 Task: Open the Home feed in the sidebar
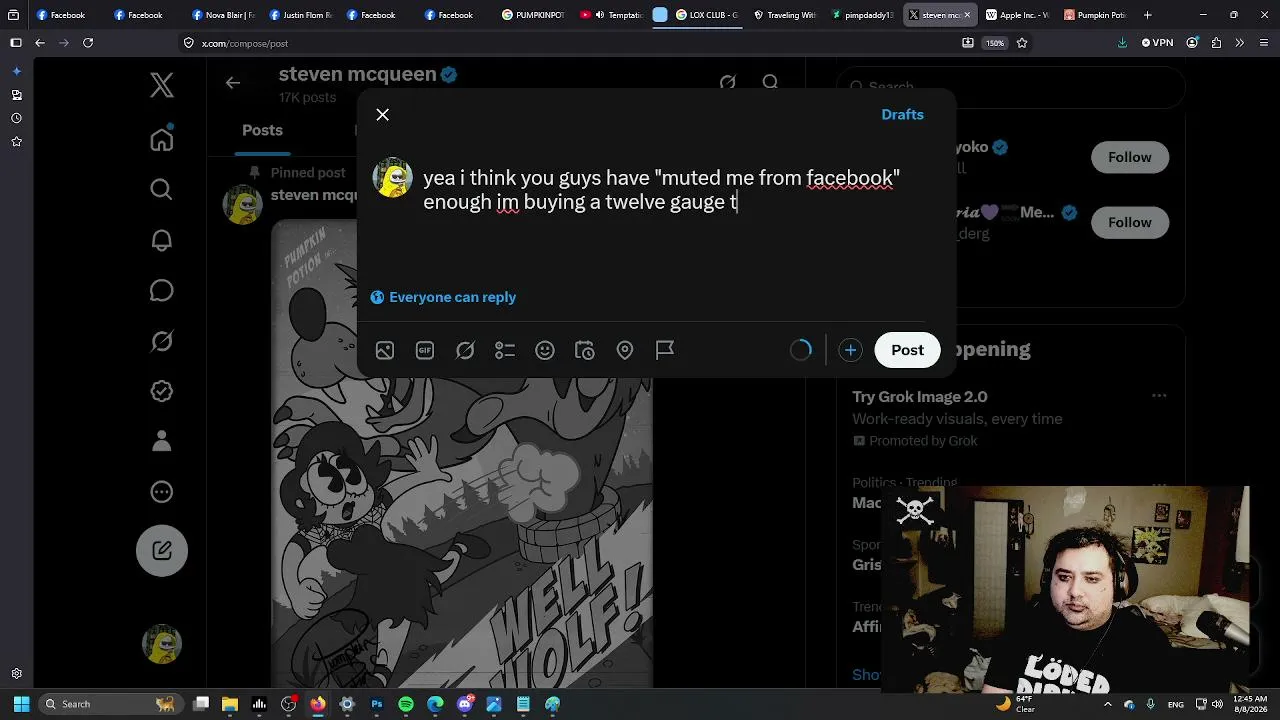[162, 139]
